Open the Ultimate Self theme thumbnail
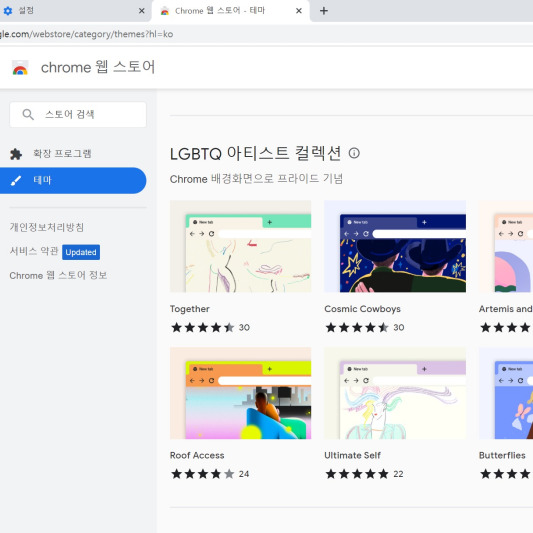The width and height of the screenshot is (533, 533). (x=395, y=393)
